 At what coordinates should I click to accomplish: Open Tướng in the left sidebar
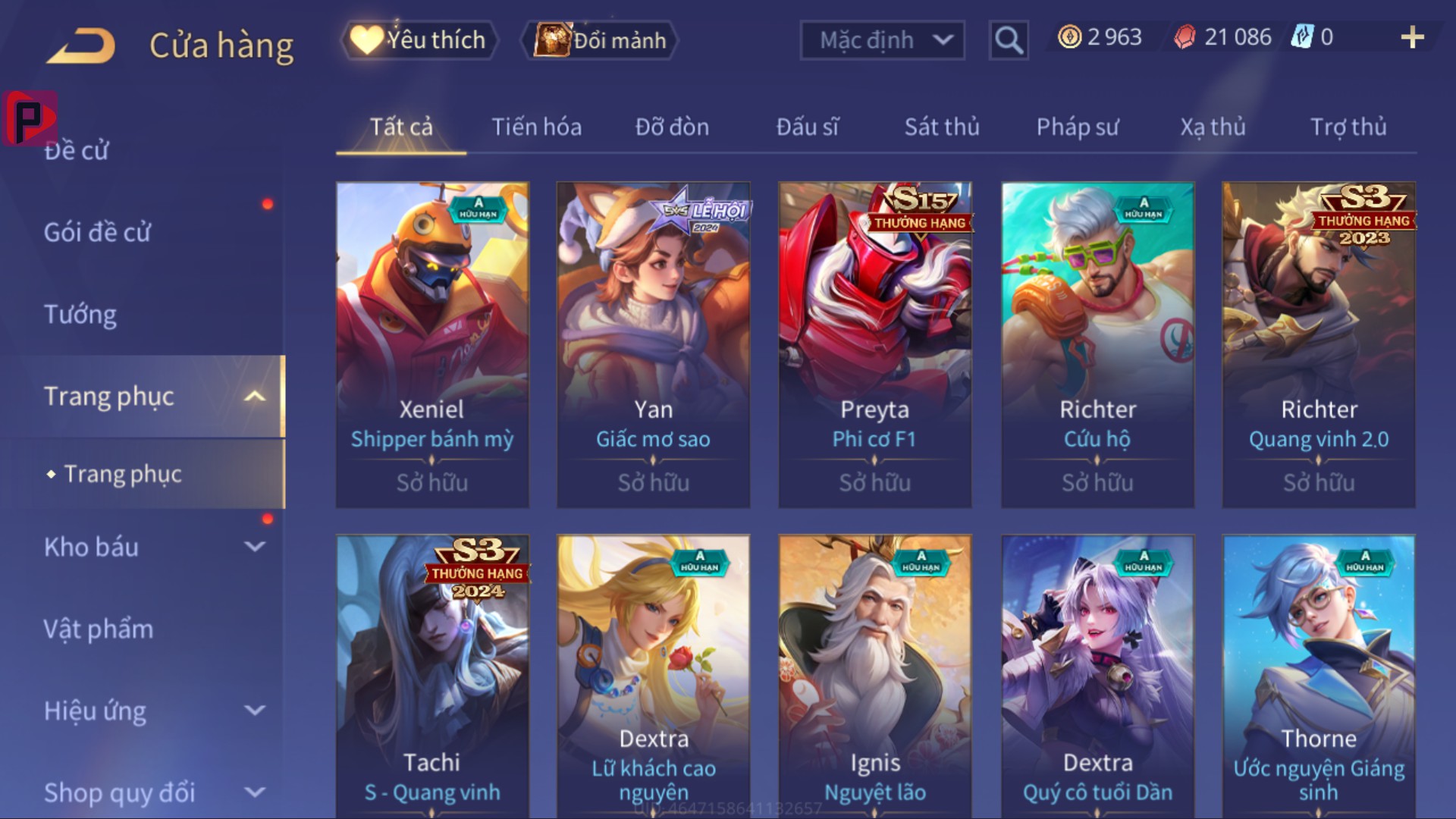(80, 314)
